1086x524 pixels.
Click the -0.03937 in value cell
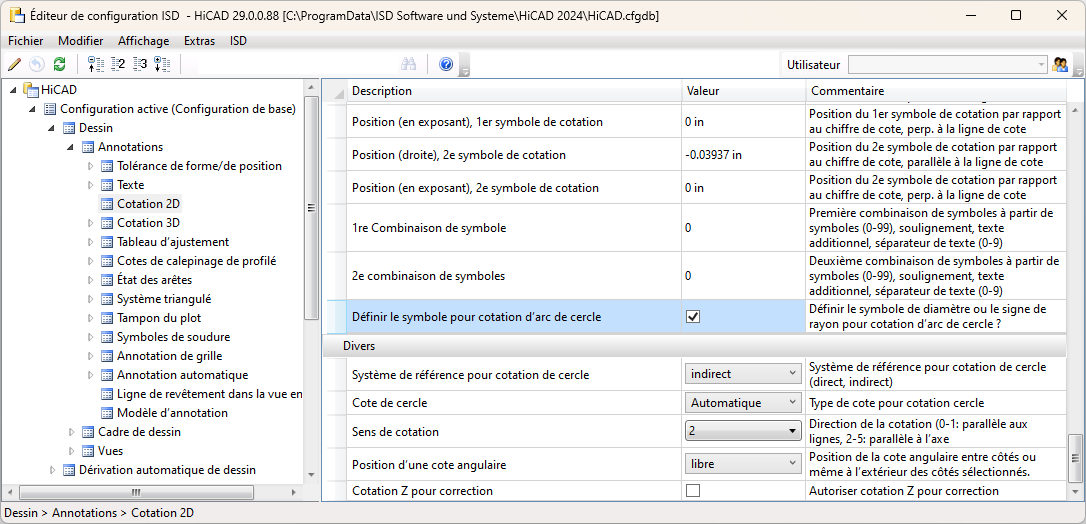(744, 155)
